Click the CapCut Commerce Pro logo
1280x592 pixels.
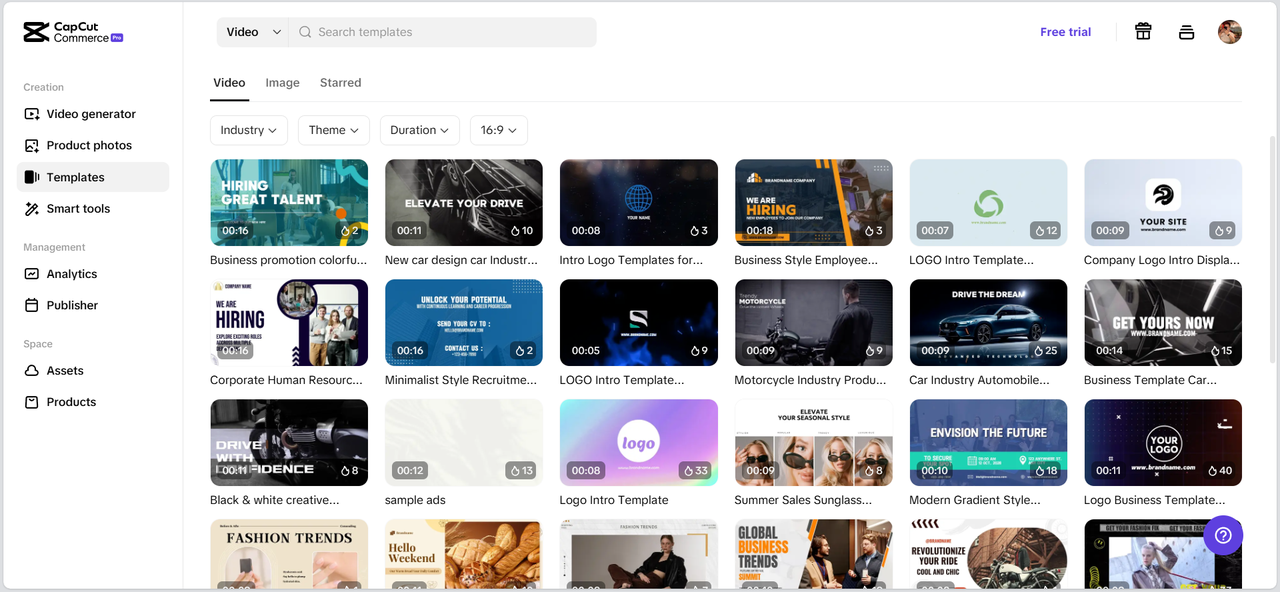coord(73,32)
